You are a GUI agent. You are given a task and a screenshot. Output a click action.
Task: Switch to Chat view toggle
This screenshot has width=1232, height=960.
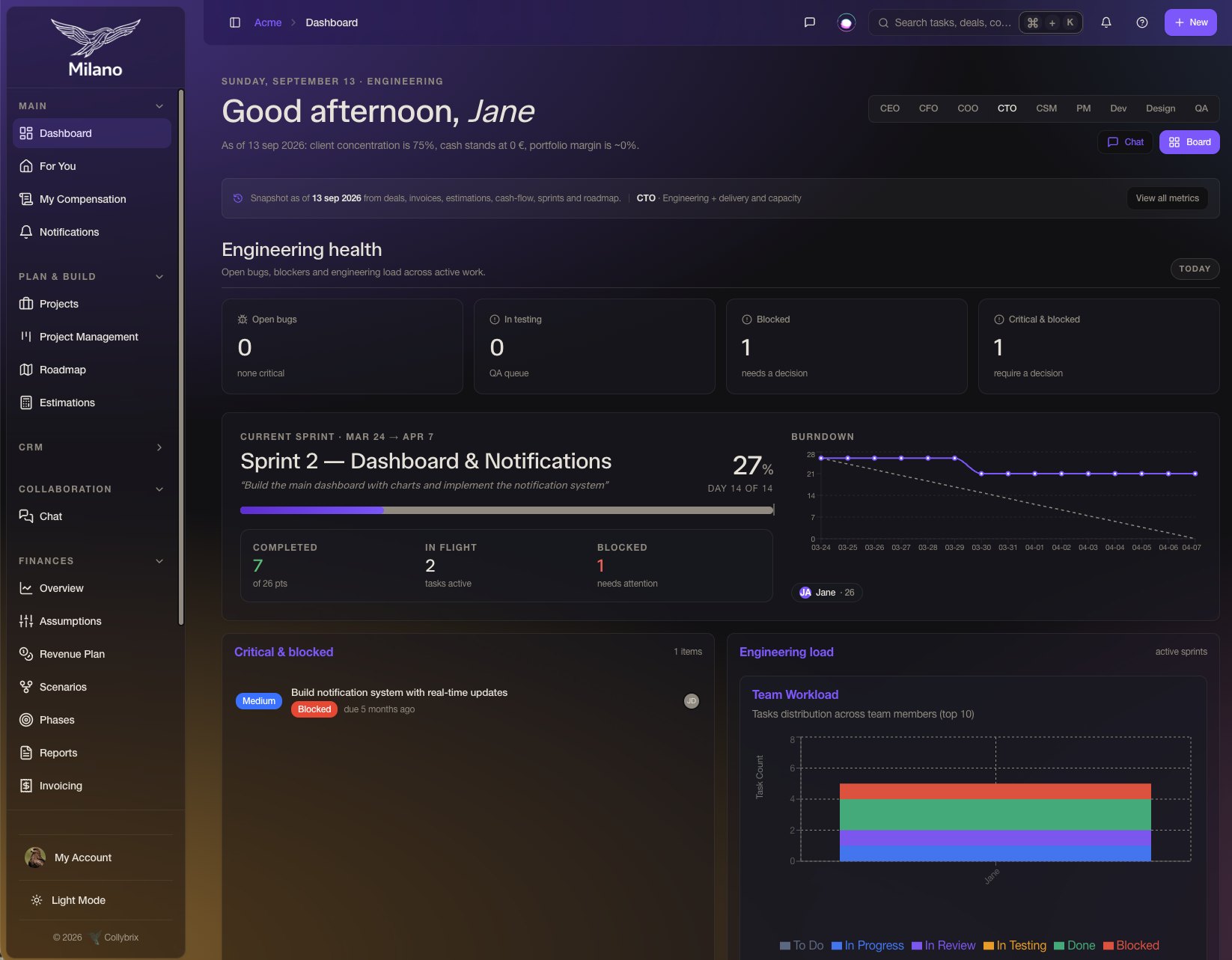(1125, 142)
